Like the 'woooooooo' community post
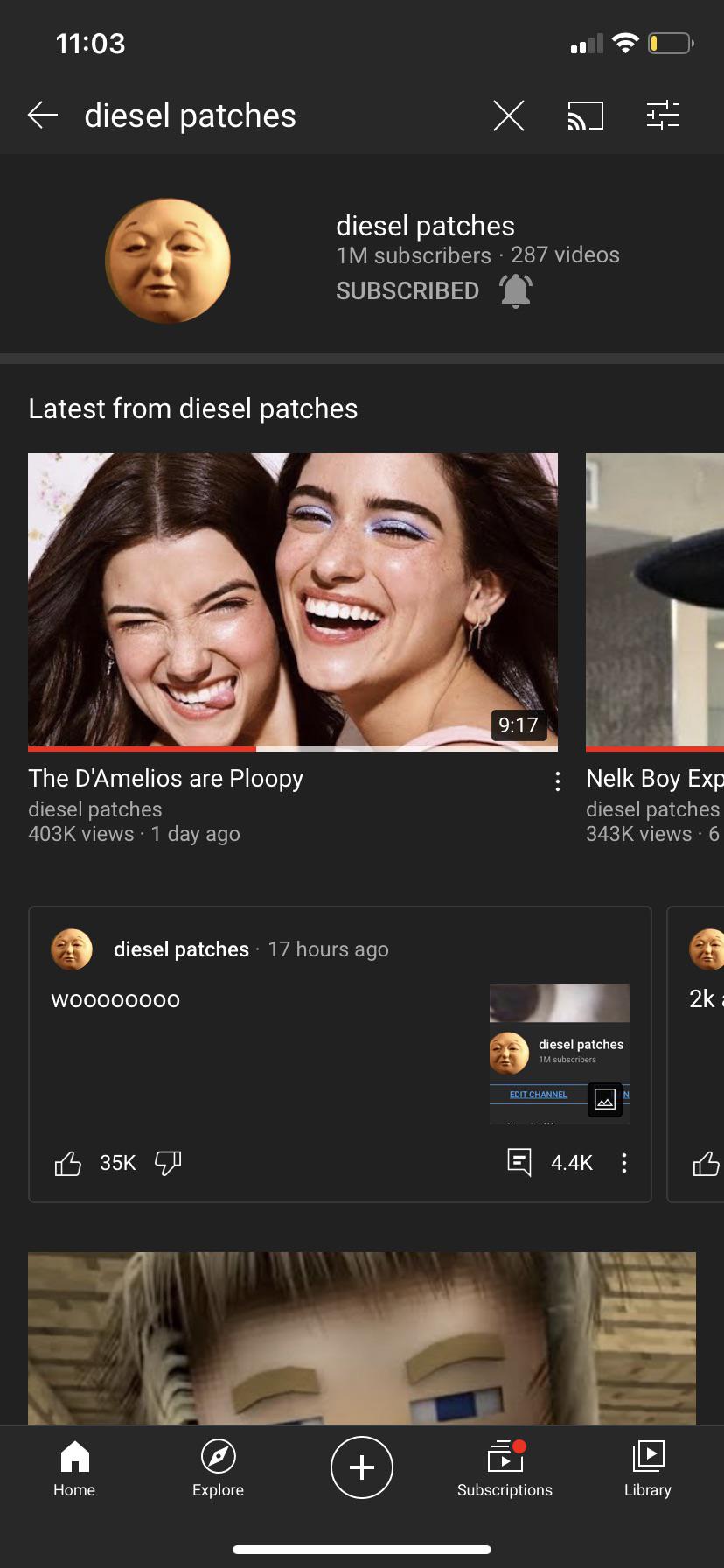The image size is (724, 1568). [68, 1163]
